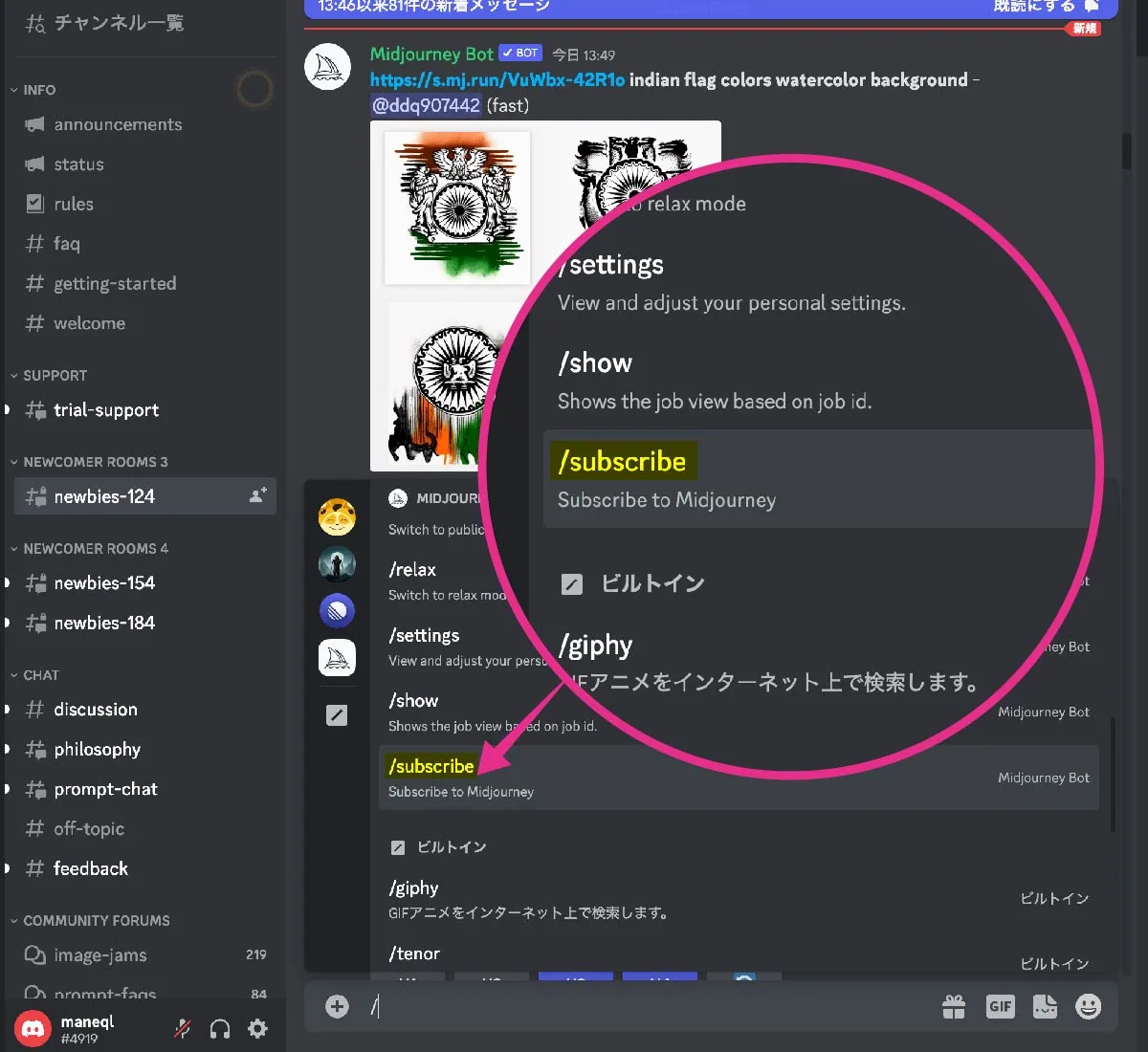Open the channel list header icon
The width and height of the screenshot is (1148, 1052).
35,23
